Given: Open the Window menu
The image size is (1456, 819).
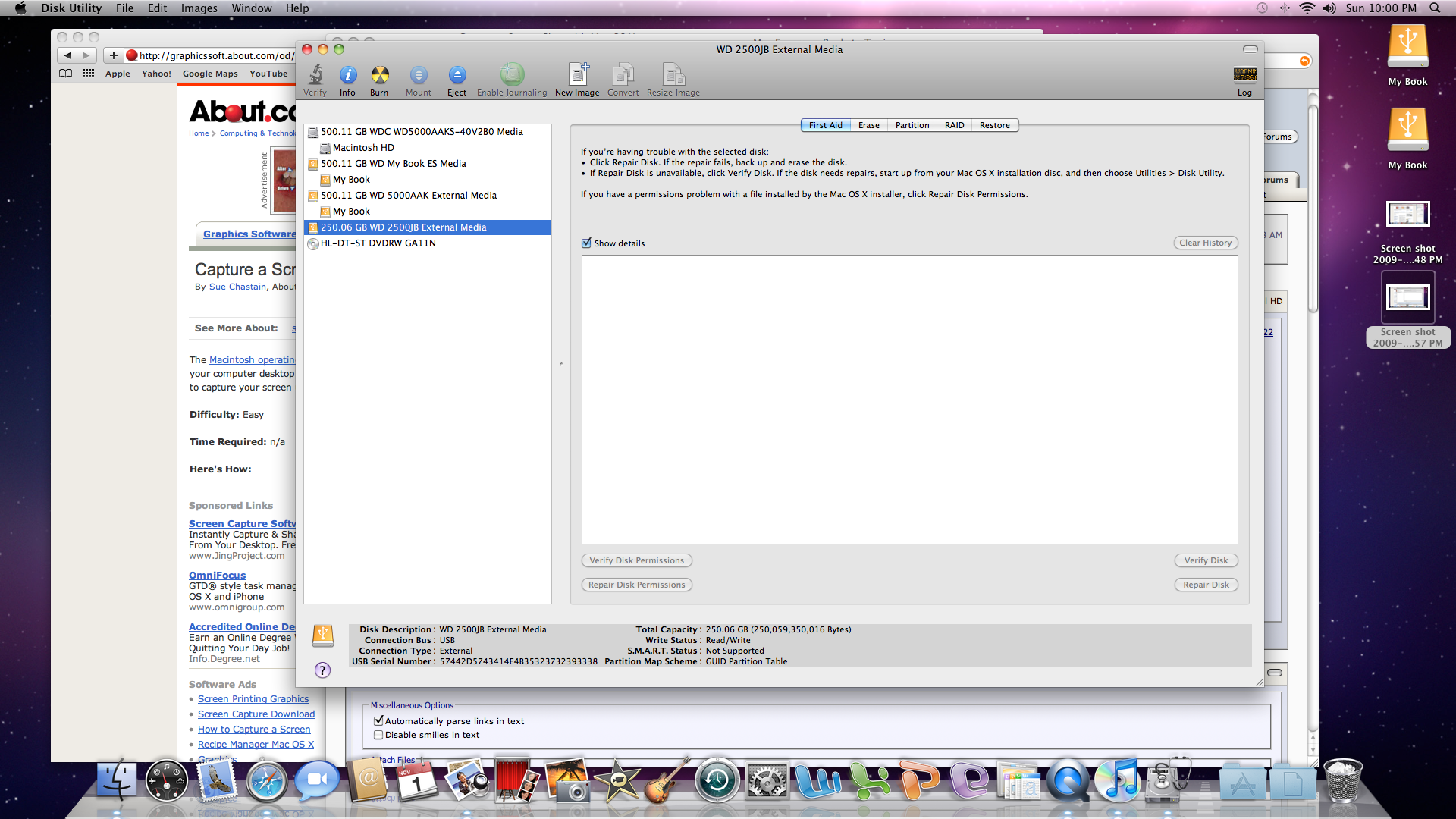Looking at the screenshot, I should coord(252,8).
